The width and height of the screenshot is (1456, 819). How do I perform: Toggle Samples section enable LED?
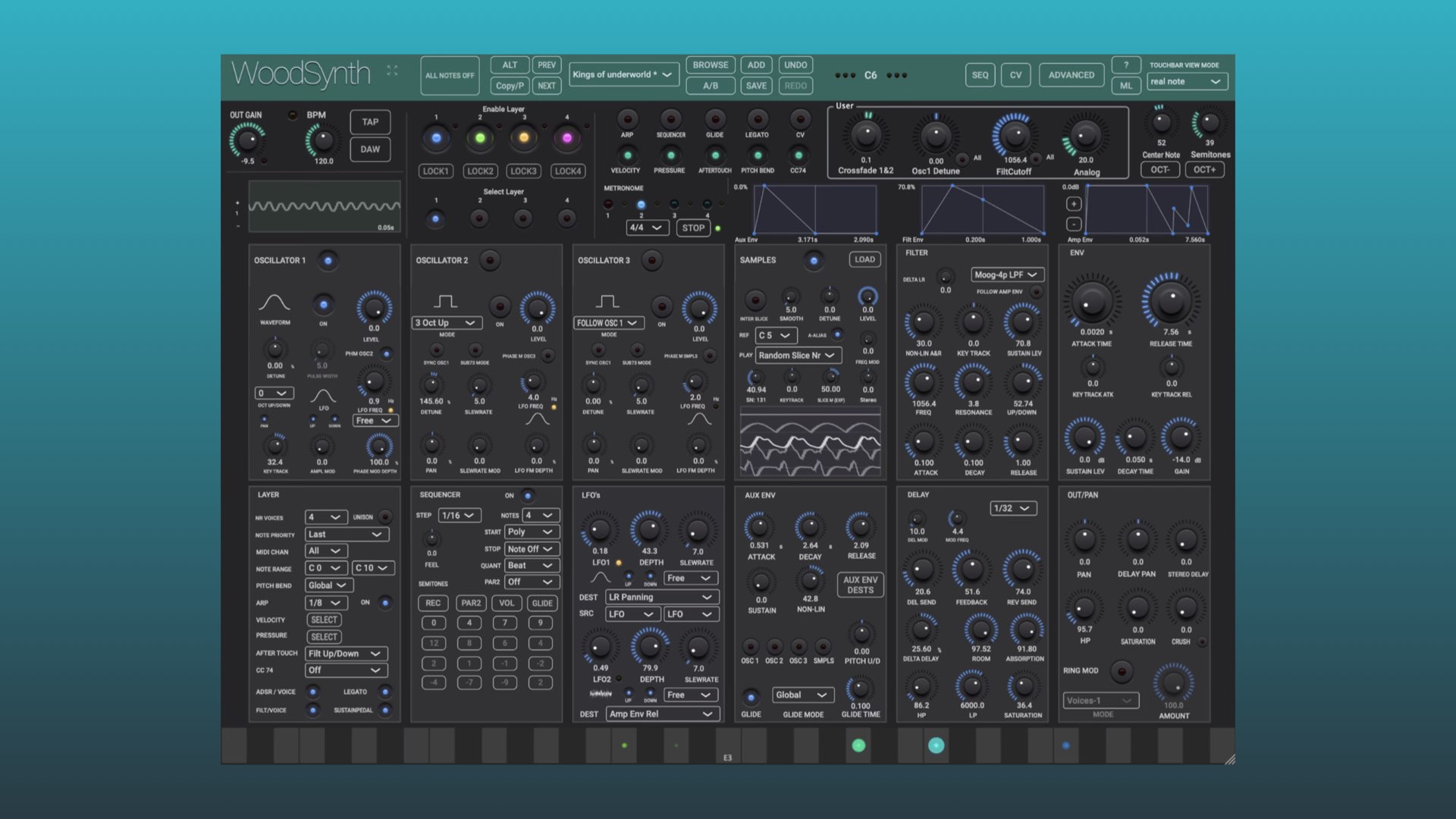coord(814,261)
